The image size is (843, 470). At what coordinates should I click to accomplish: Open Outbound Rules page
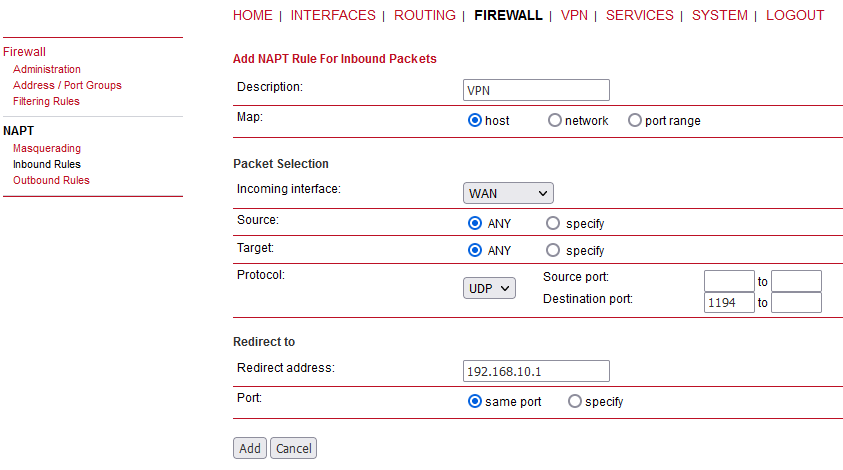click(x=51, y=180)
